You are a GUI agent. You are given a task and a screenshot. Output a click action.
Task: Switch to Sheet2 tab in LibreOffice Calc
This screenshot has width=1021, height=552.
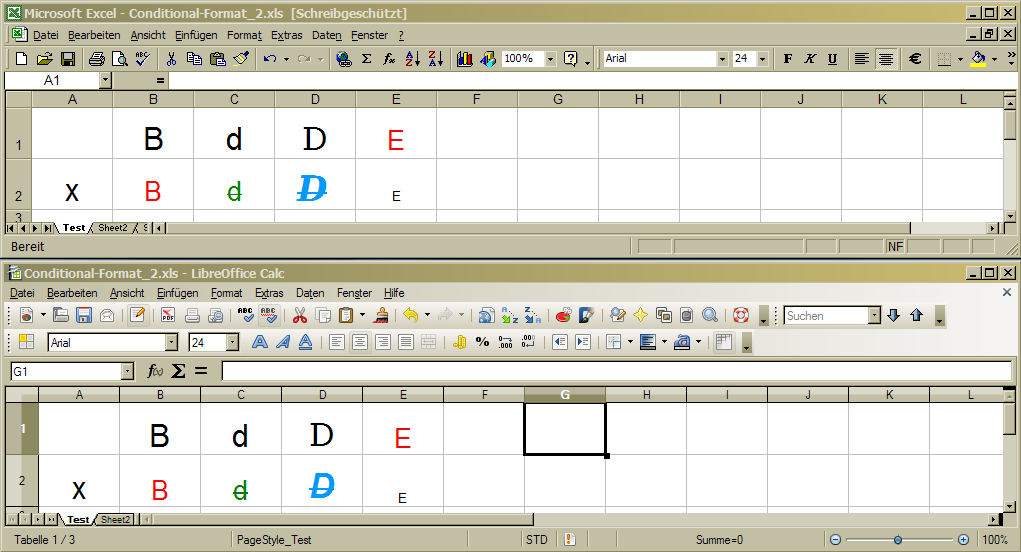(x=114, y=520)
